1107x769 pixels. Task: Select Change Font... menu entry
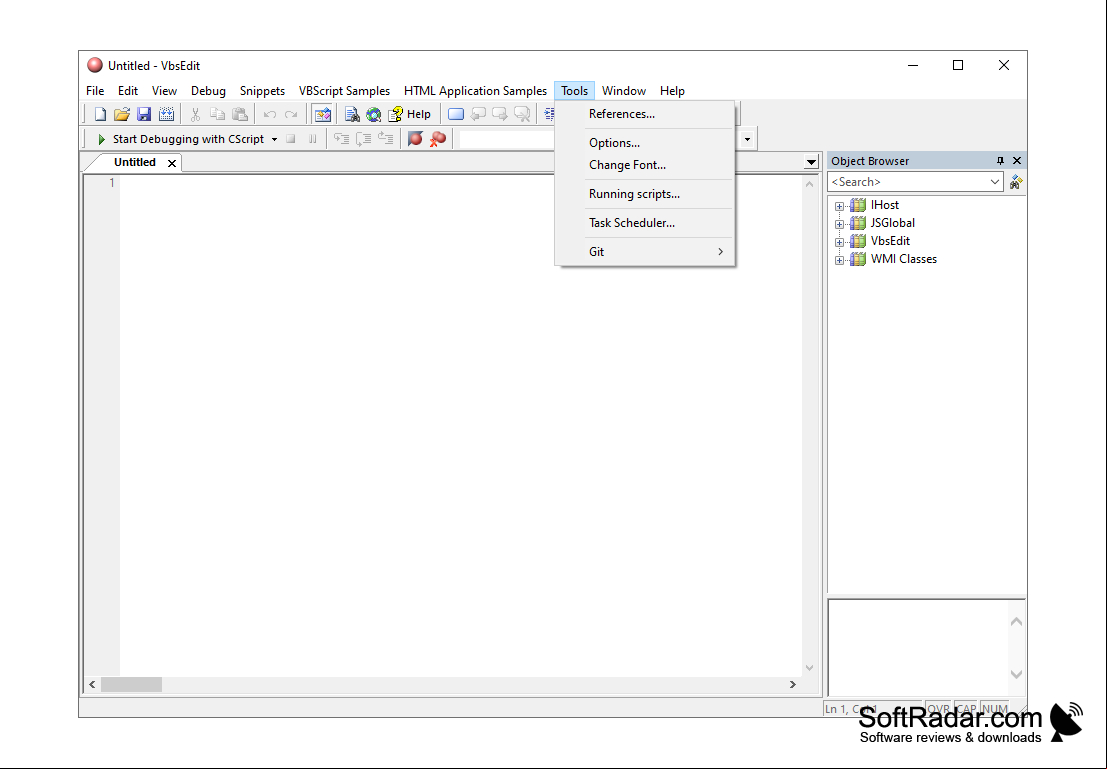tap(645, 165)
